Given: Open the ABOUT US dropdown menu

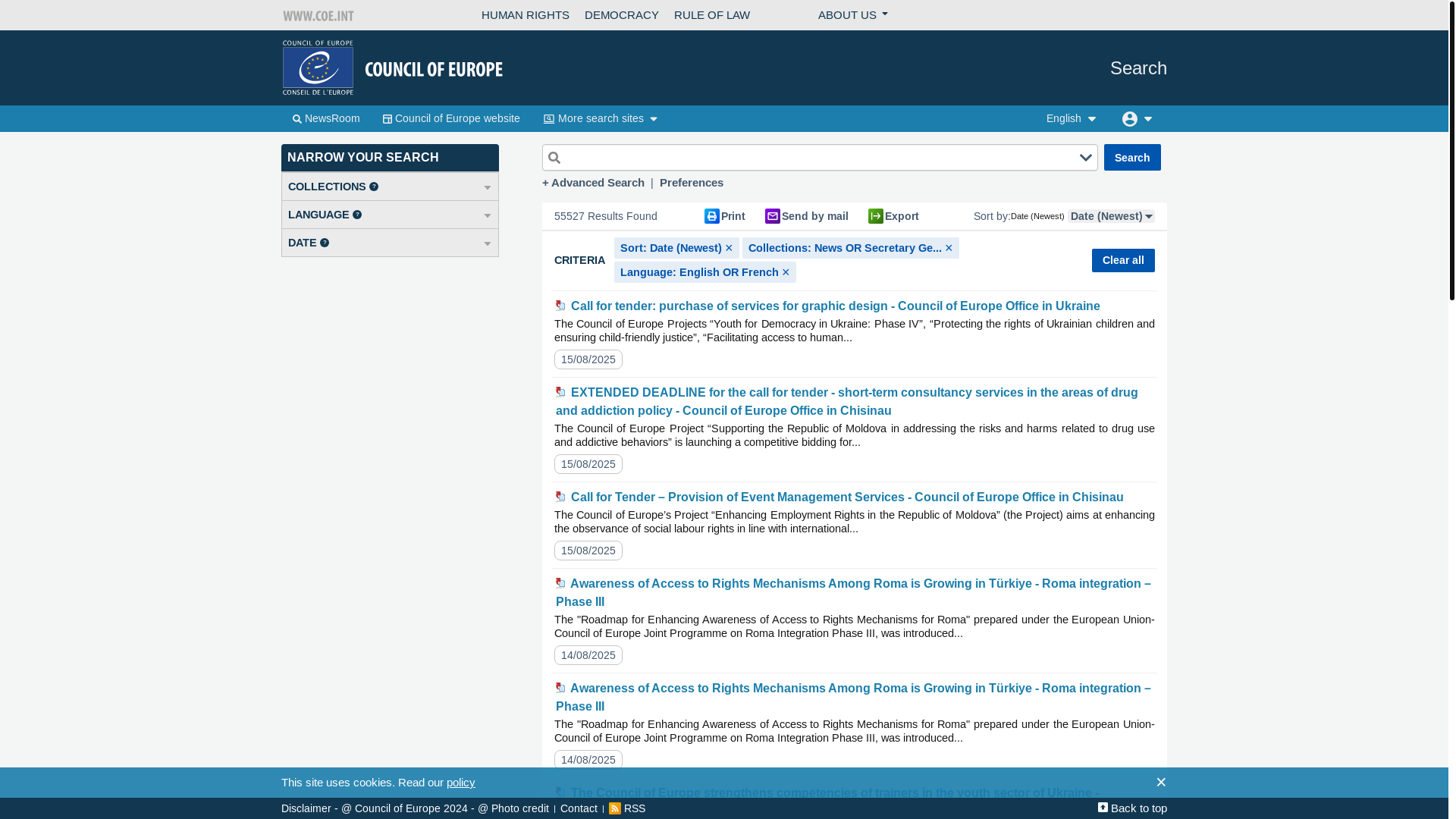Looking at the screenshot, I should (x=852, y=15).
